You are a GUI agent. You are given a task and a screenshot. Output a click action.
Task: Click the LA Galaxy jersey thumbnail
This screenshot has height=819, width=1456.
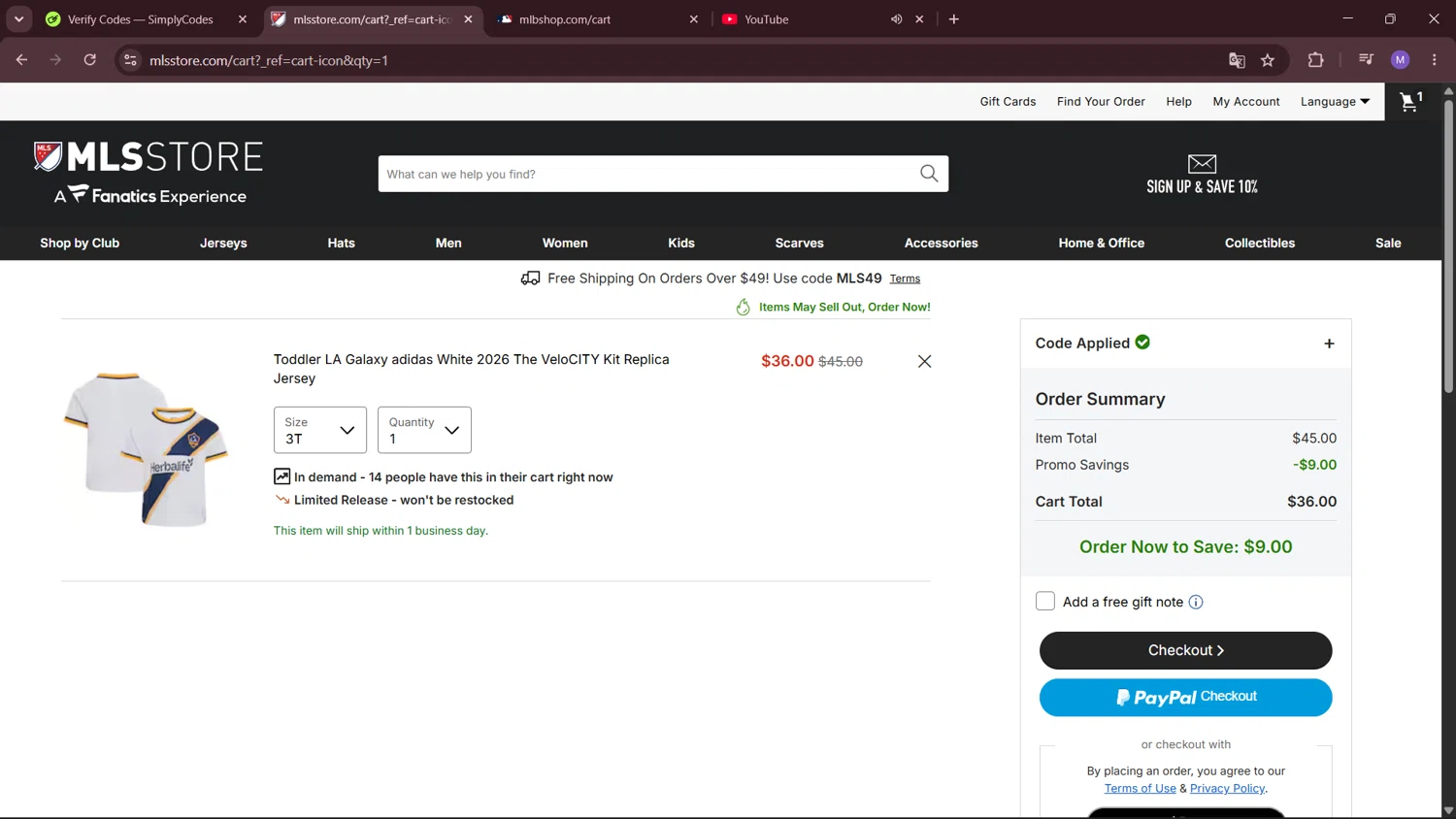147,449
